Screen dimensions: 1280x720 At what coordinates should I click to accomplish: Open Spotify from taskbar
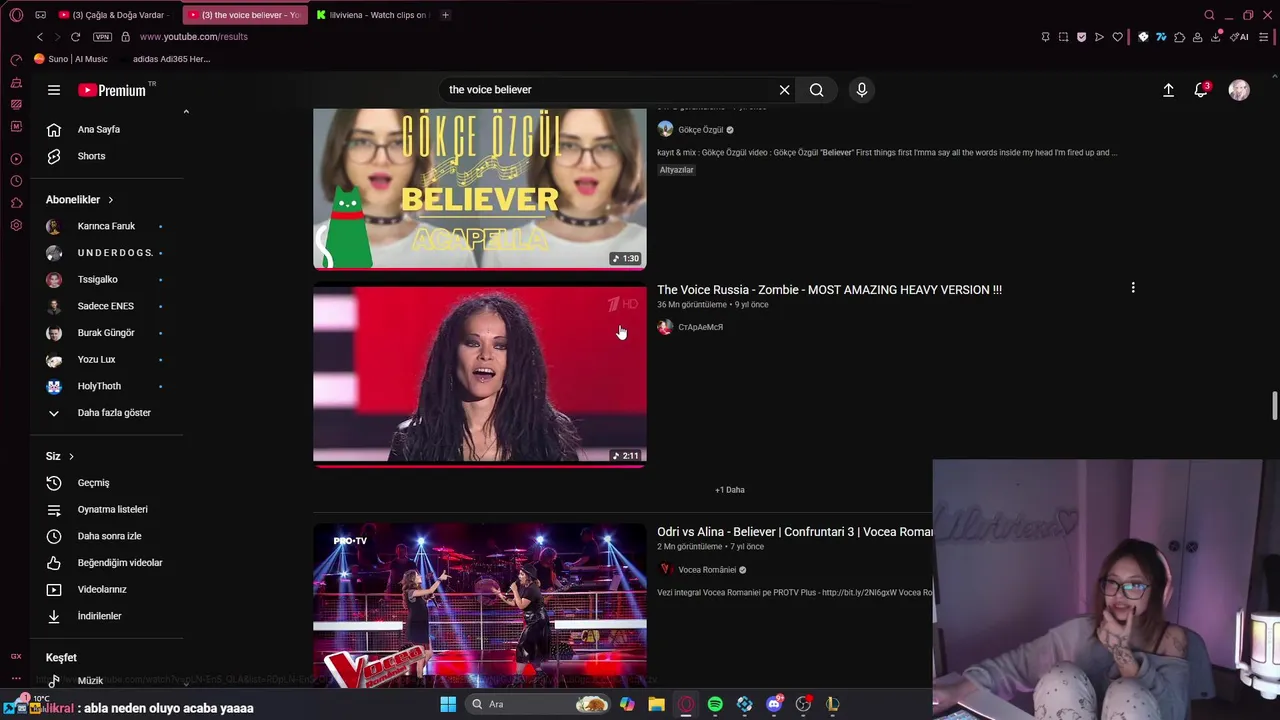715,704
